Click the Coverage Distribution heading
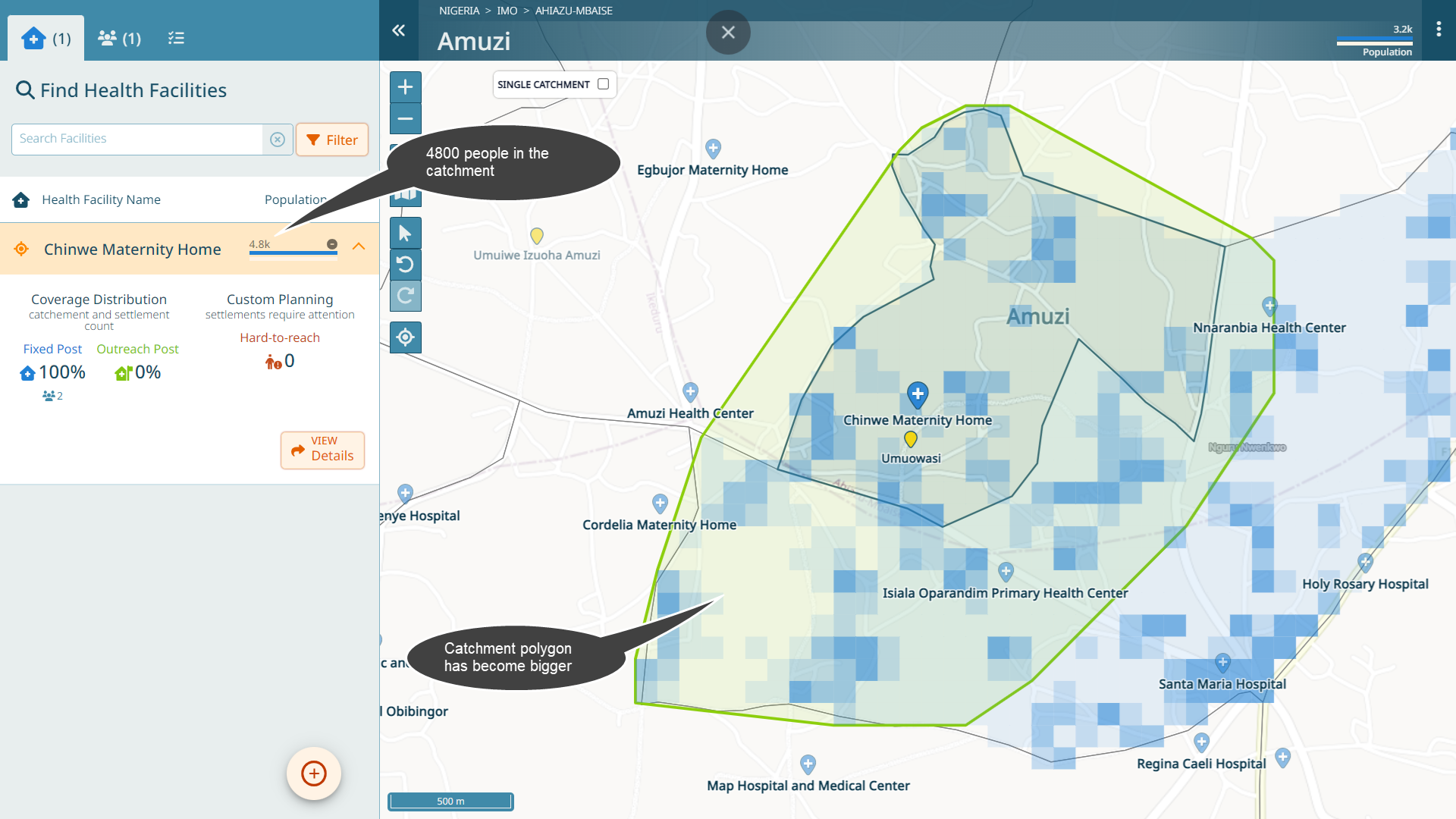1456x819 pixels. [x=99, y=300]
